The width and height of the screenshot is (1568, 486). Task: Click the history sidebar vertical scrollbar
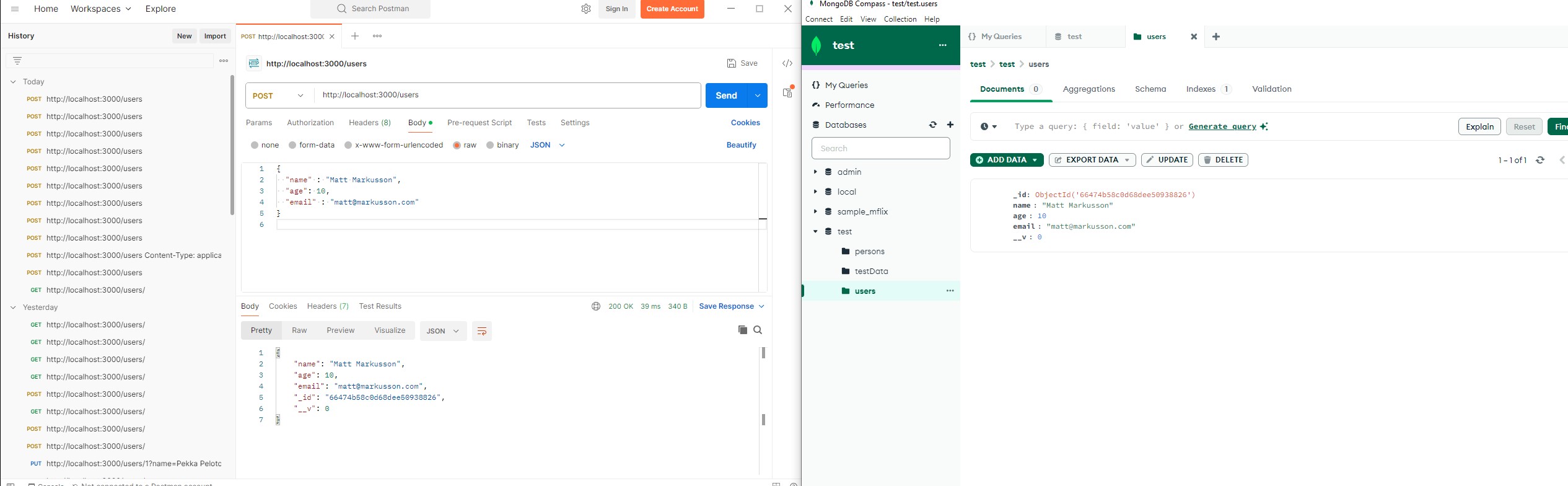[x=232, y=145]
